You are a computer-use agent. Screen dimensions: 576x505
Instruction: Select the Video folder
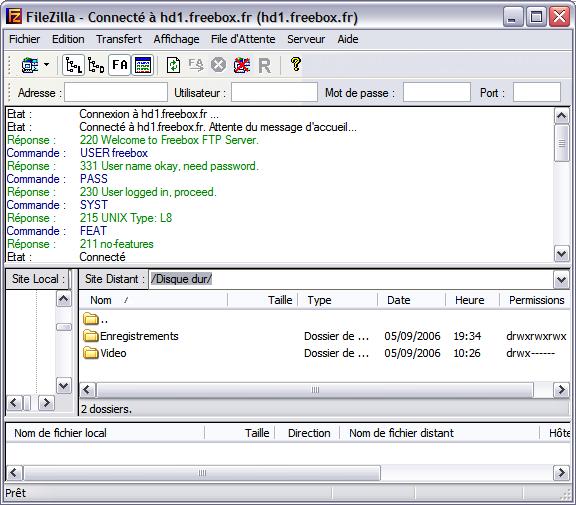pyautogui.click(x=105, y=353)
